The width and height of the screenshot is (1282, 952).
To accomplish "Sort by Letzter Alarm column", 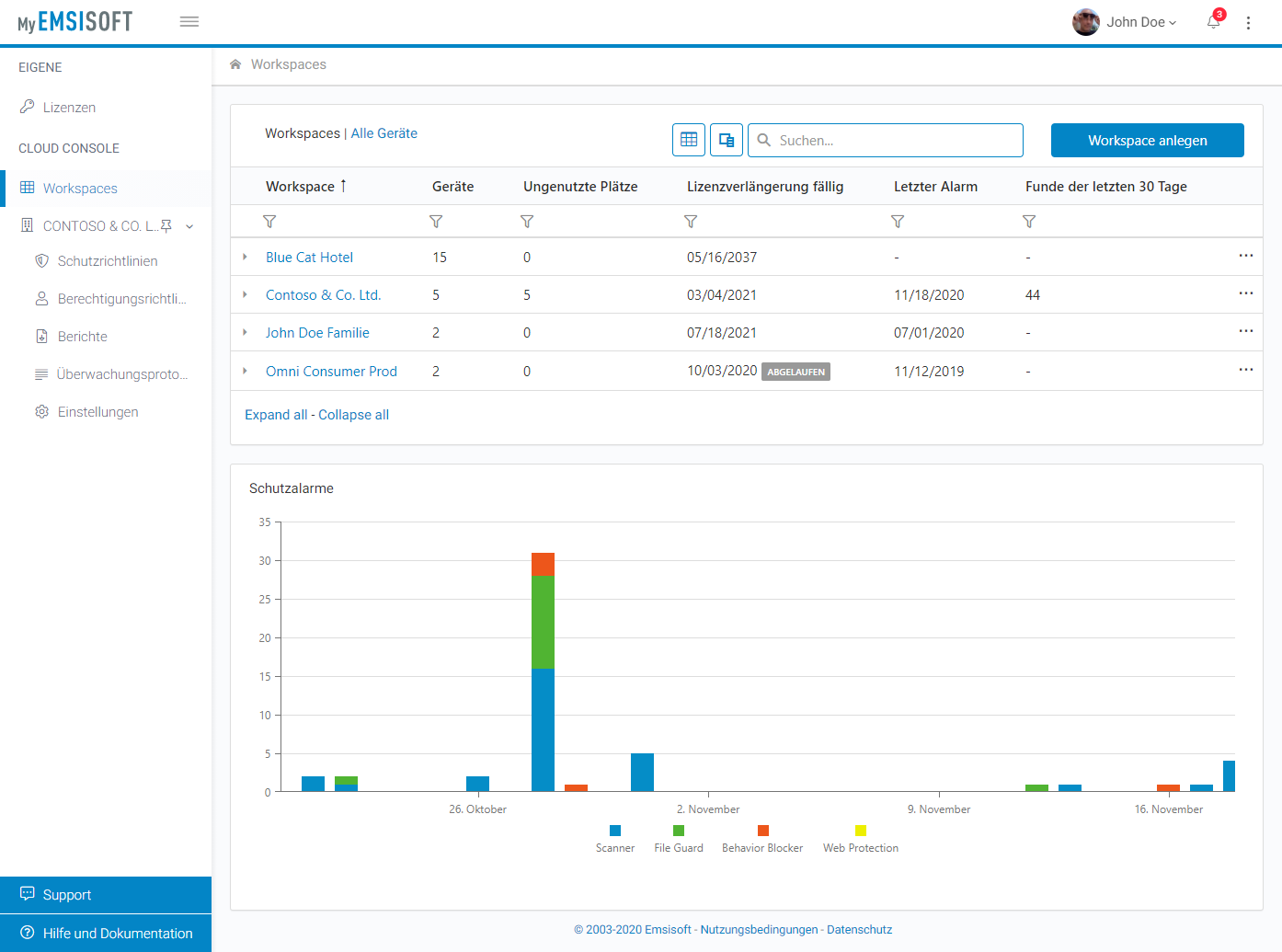I will pyautogui.click(x=935, y=186).
